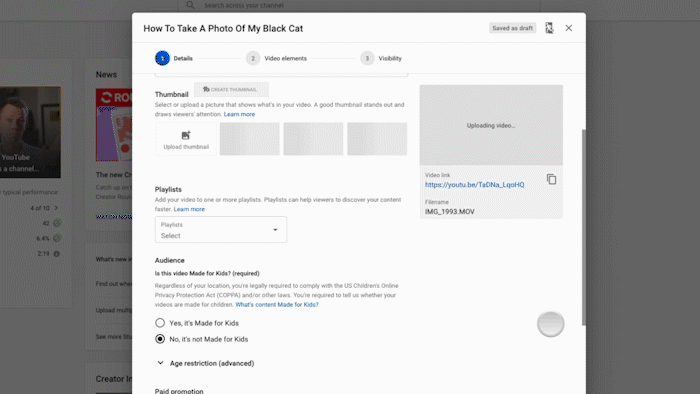
Task: Go to the Video elements step
Action: pos(276,58)
